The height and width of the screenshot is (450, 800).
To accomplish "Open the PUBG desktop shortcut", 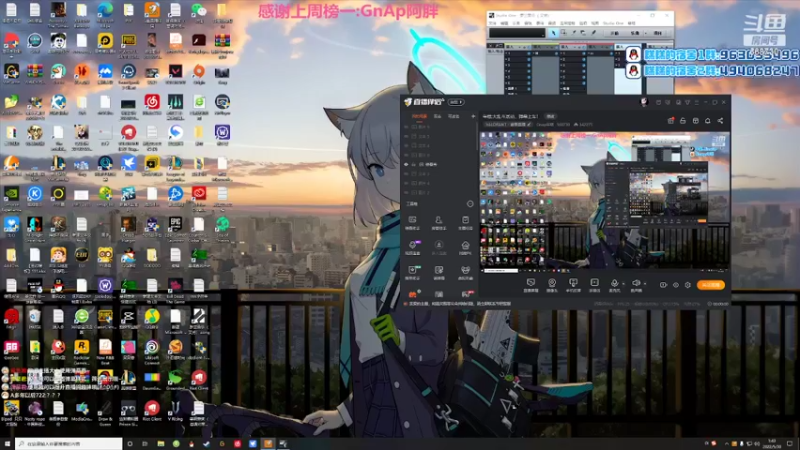I will 129,44.
